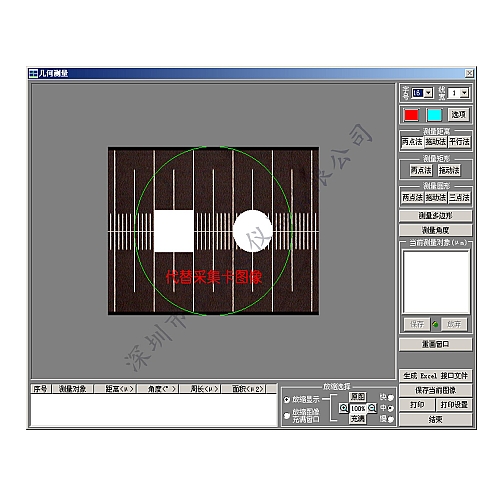Click 生成 Excel 接口文件 button

tap(435, 376)
